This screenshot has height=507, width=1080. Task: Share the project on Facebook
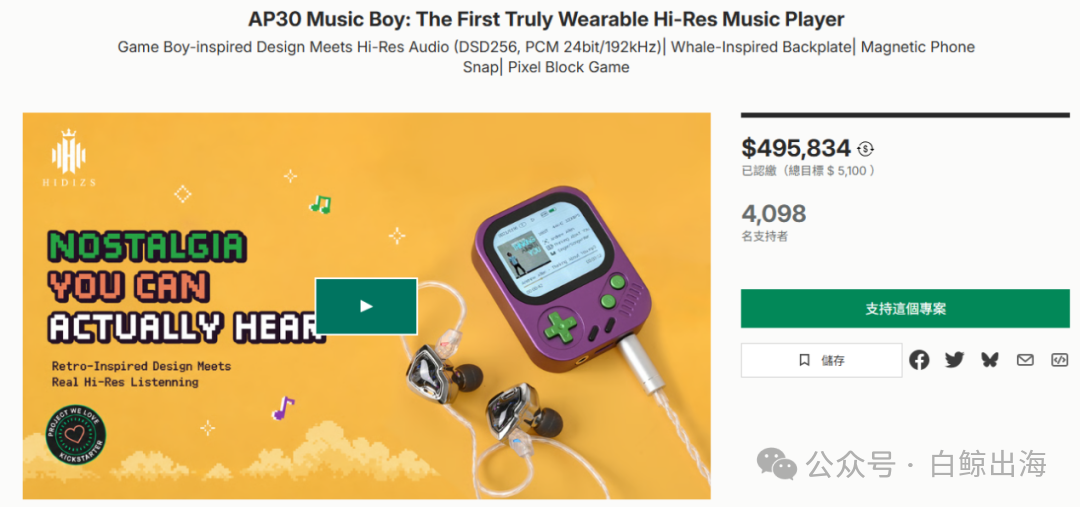pos(919,360)
